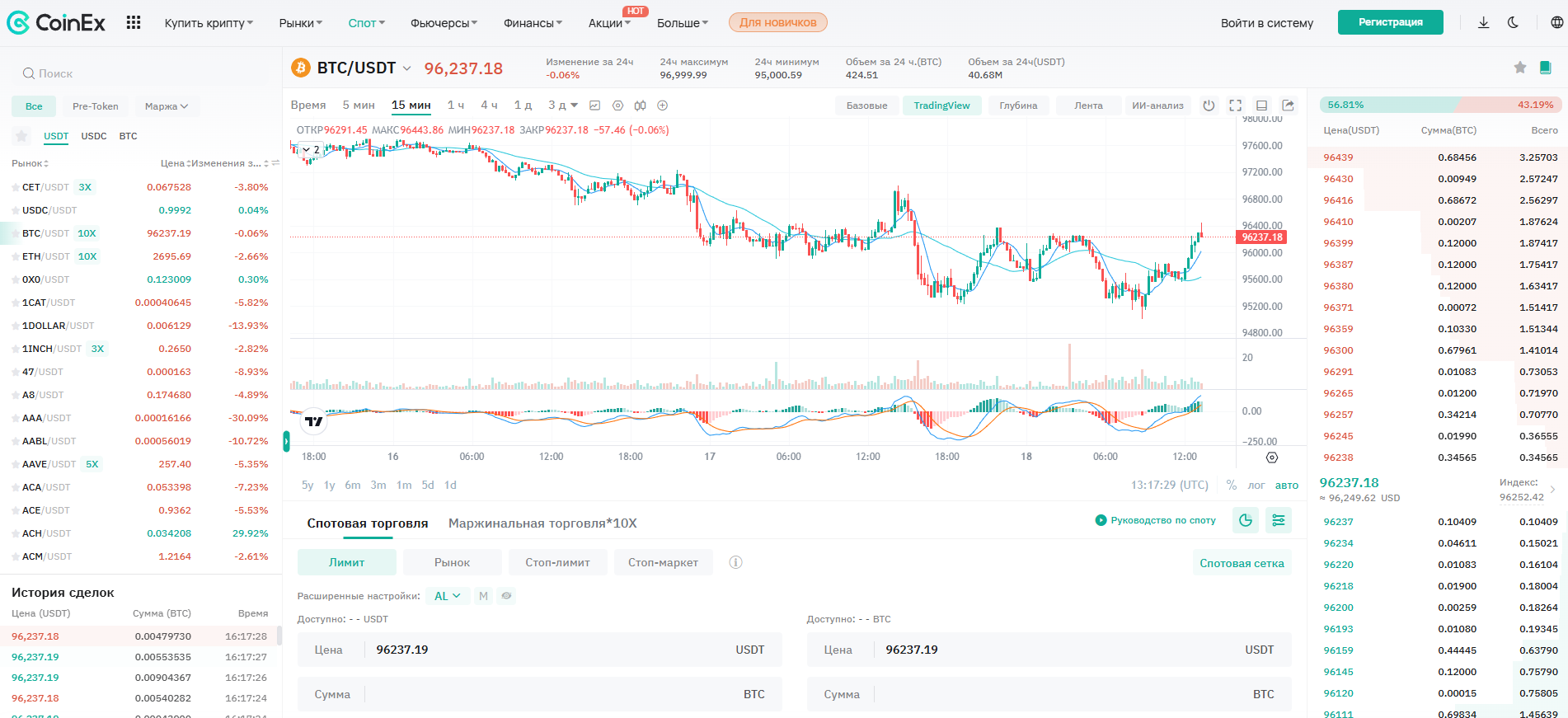Toggle the chart bottom panel layout icon
This screenshot has width=1568, height=718.
coord(1261,106)
